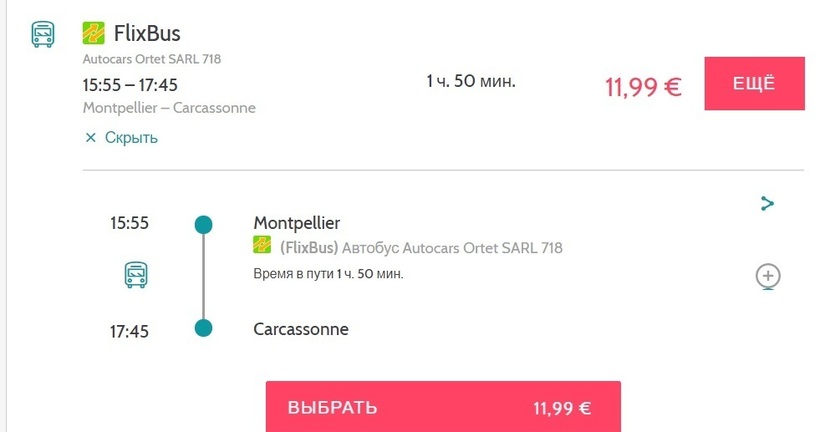Viewport: 820px width, 432px height.
Task: Click the Автобус Autocars Ortet SARL 718 label
Action: click(452, 248)
